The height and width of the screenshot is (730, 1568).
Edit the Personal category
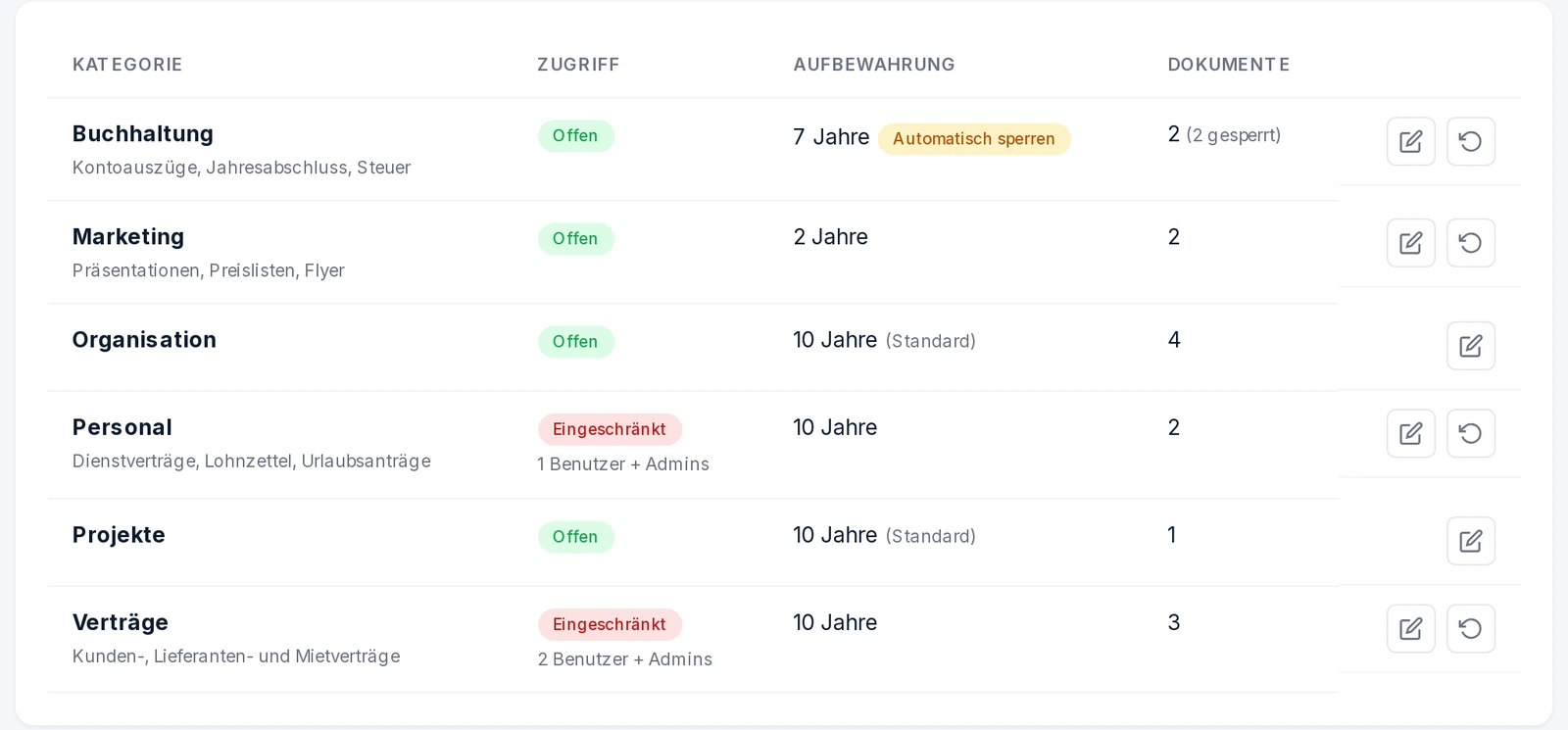[x=1410, y=433]
